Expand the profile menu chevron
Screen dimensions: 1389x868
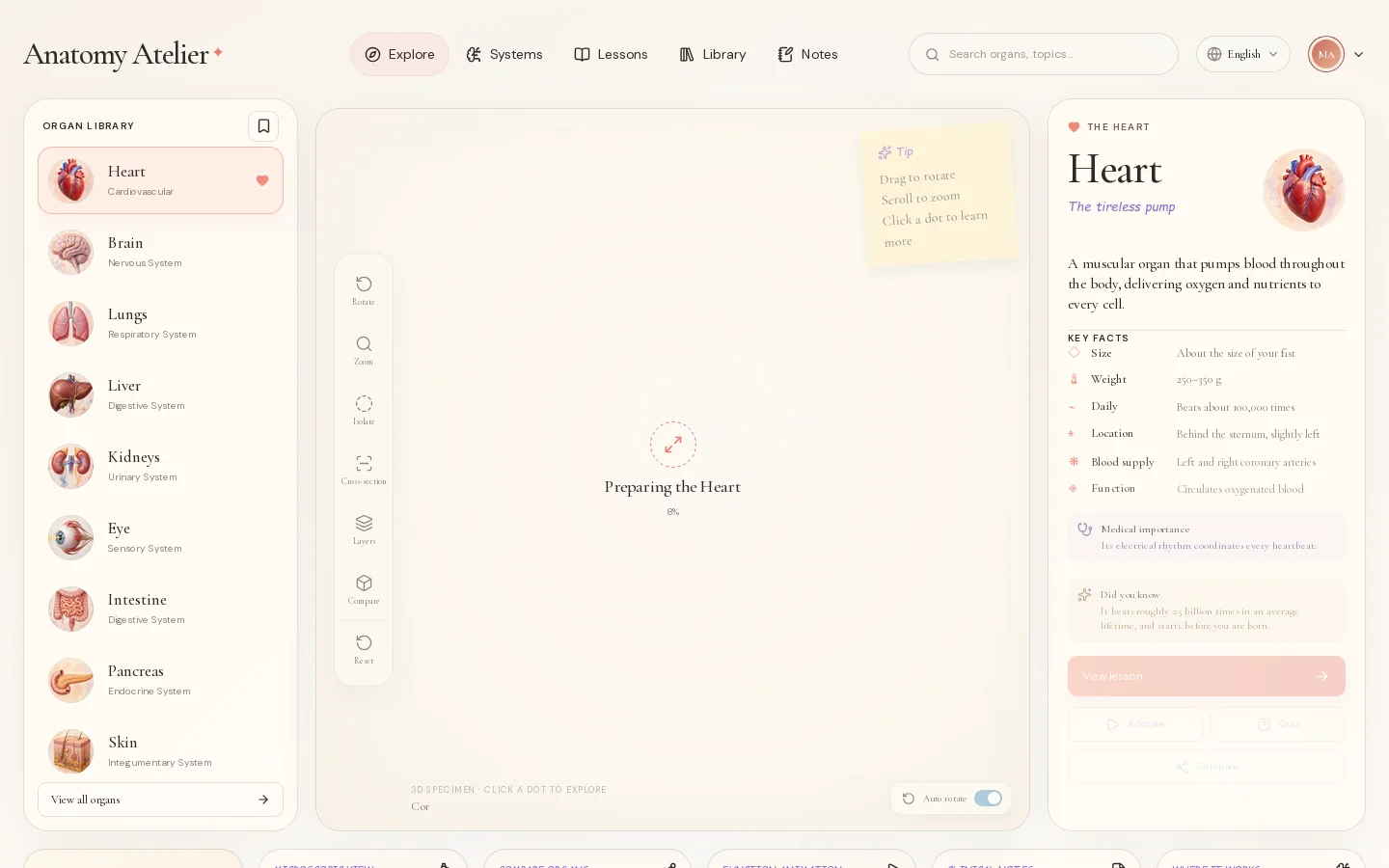pyautogui.click(x=1358, y=54)
